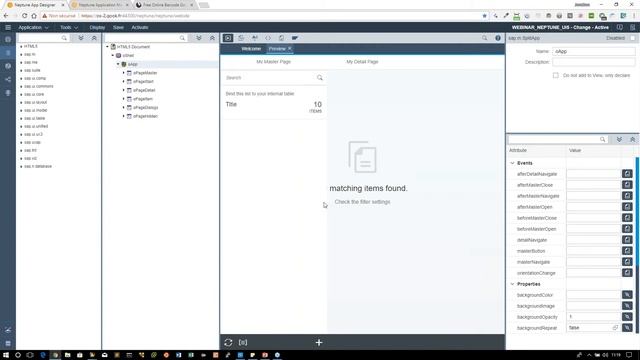The width and height of the screenshot is (640, 360).
Task: Expand all nodes in the library tree panel
Action: [81, 38]
